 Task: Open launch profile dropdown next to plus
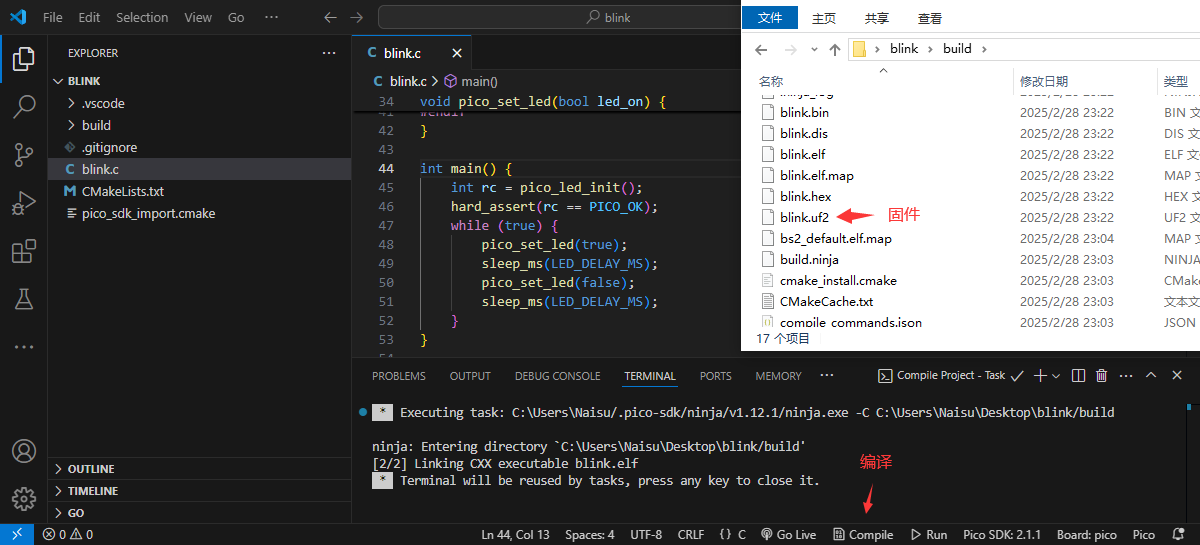[1056, 376]
